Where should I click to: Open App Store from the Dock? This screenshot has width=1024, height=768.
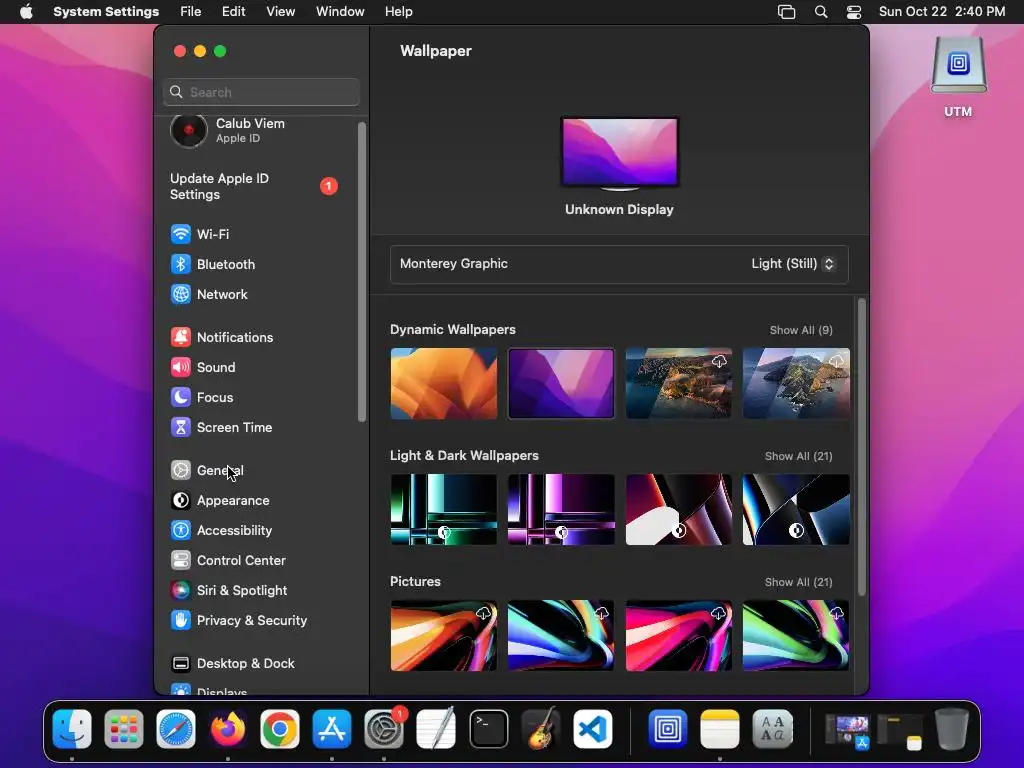pos(332,729)
